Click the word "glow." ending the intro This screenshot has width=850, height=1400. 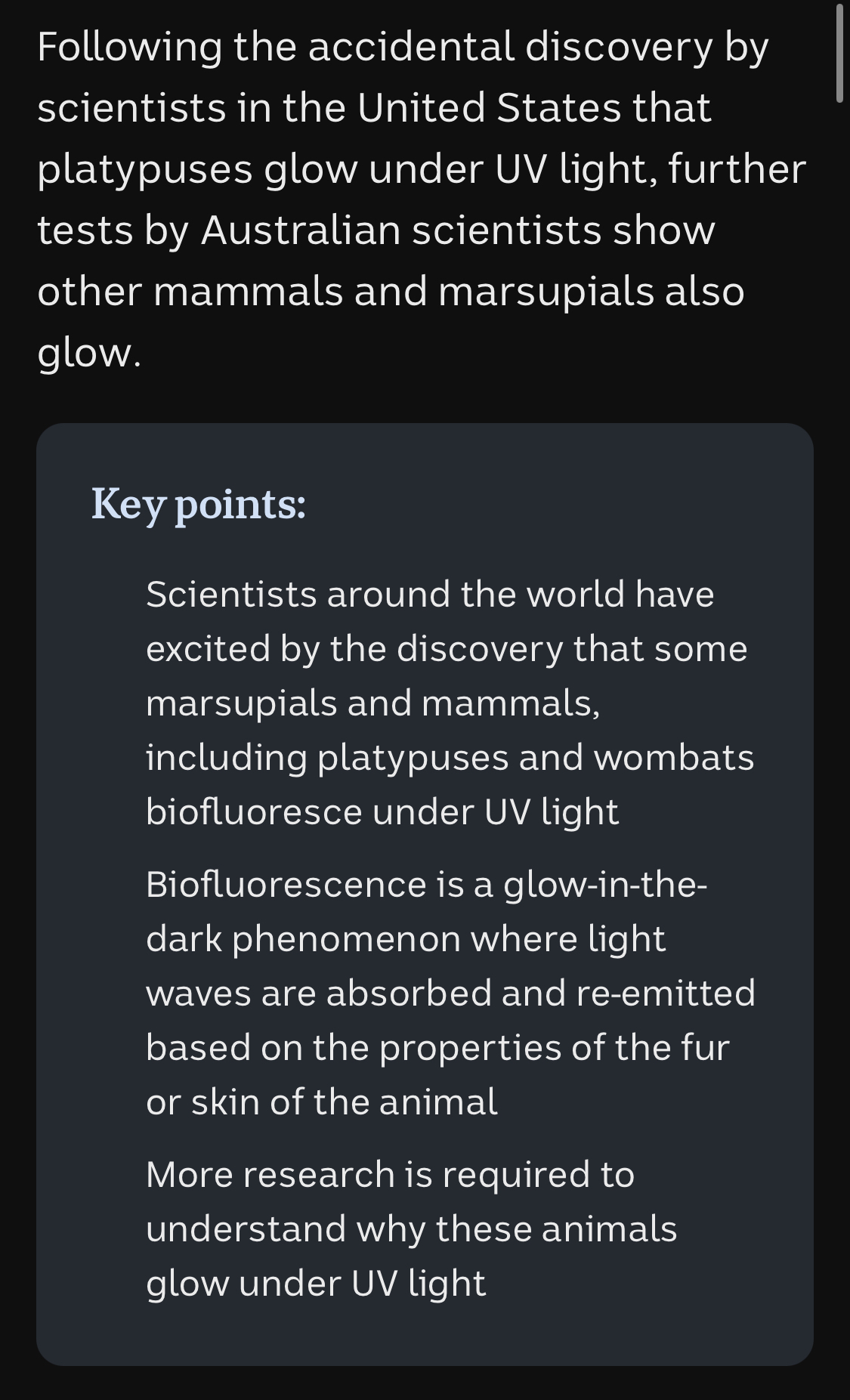coord(89,353)
